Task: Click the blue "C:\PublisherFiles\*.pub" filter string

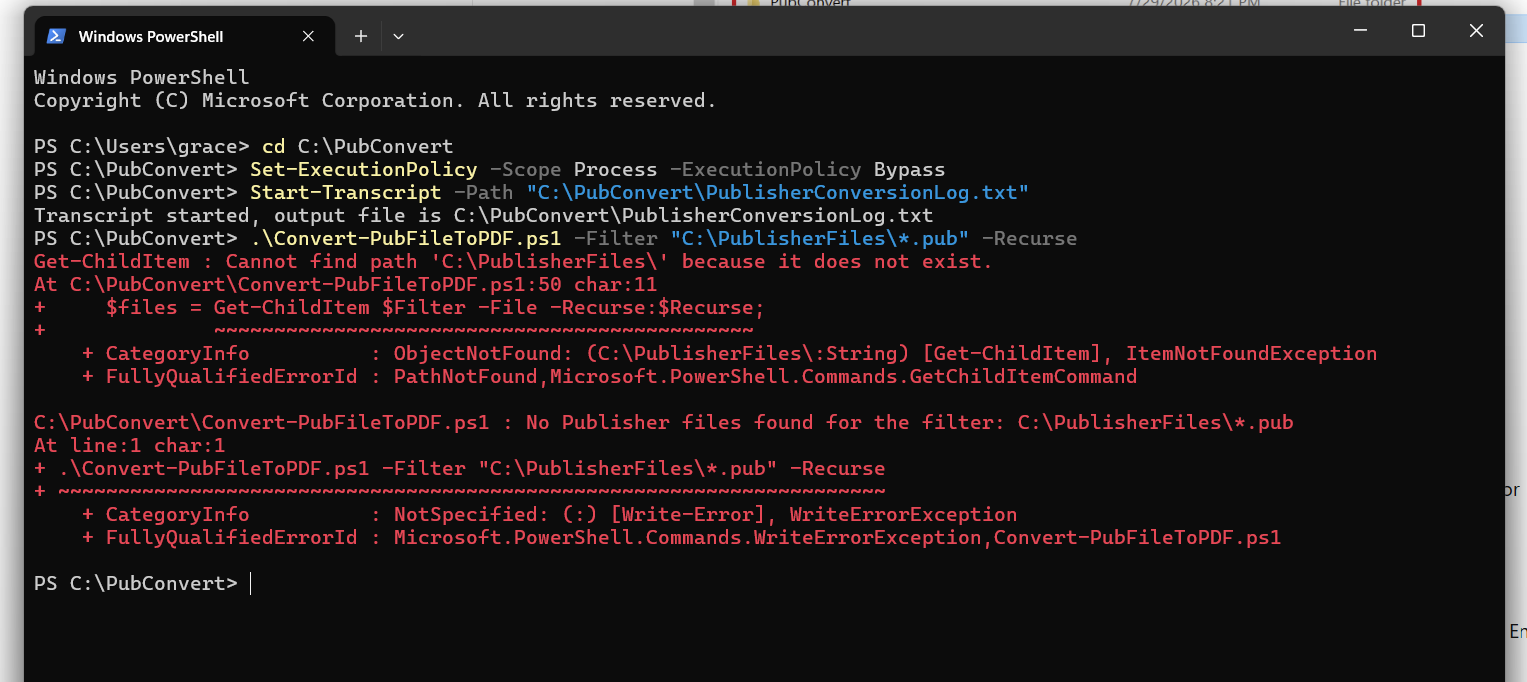Action: pos(819,239)
